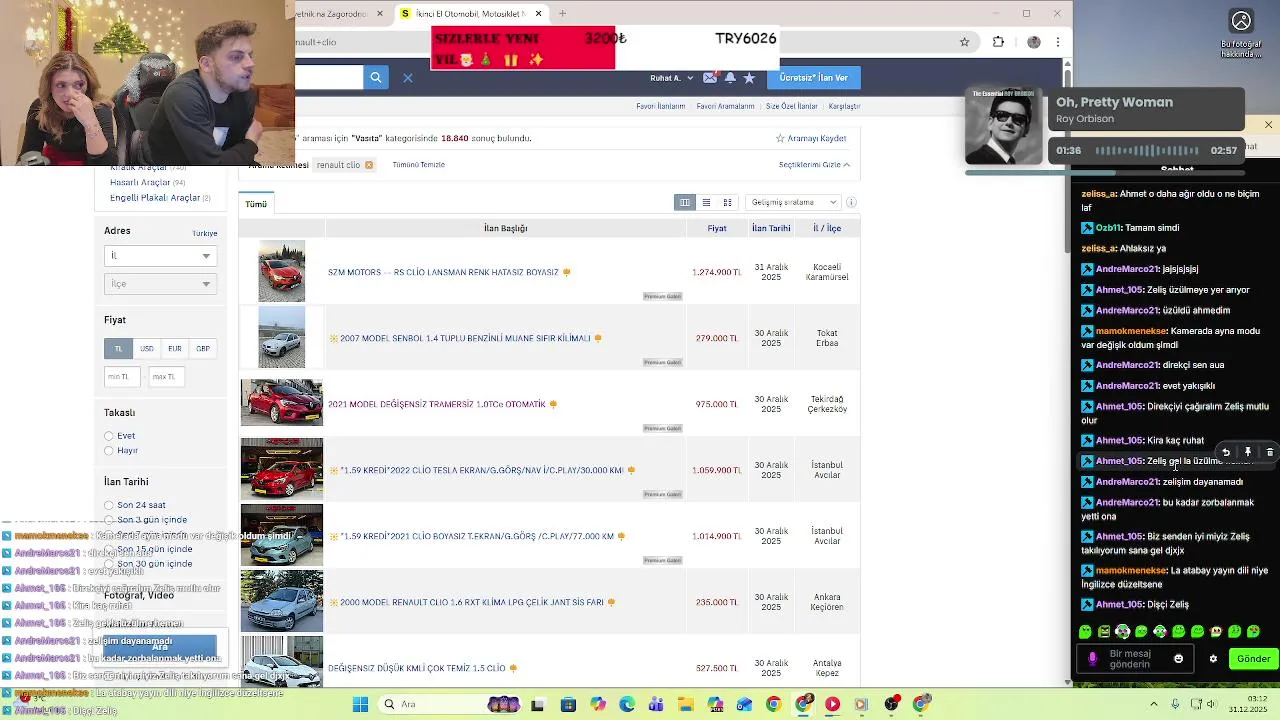Choose GBP currency toggle
This screenshot has height=720, width=1280.
point(203,348)
